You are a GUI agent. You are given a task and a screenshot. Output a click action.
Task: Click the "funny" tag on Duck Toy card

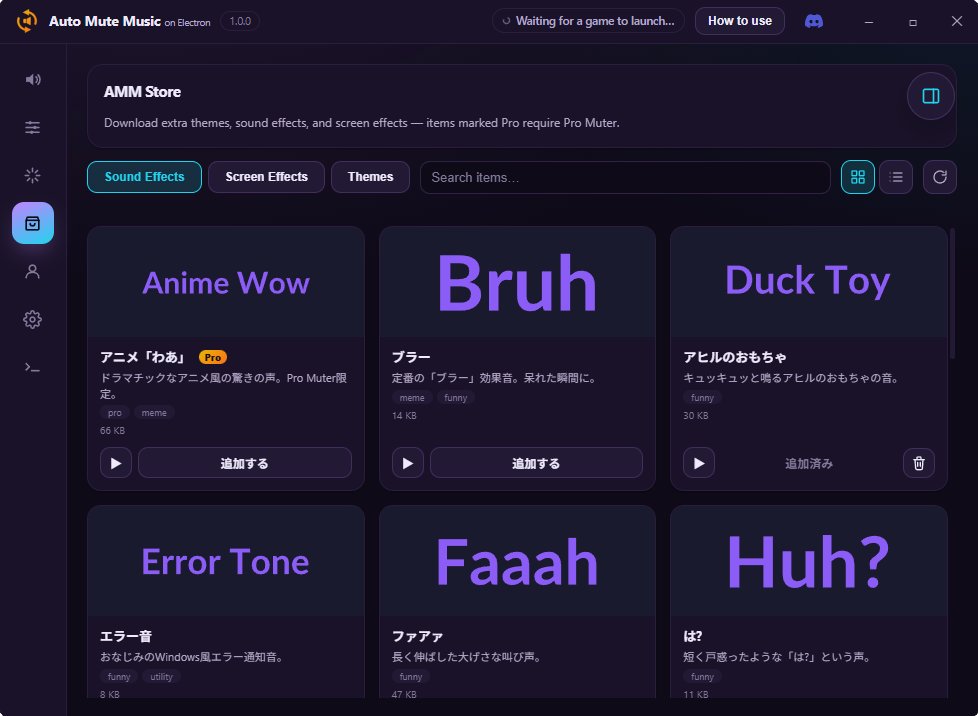click(x=702, y=398)
